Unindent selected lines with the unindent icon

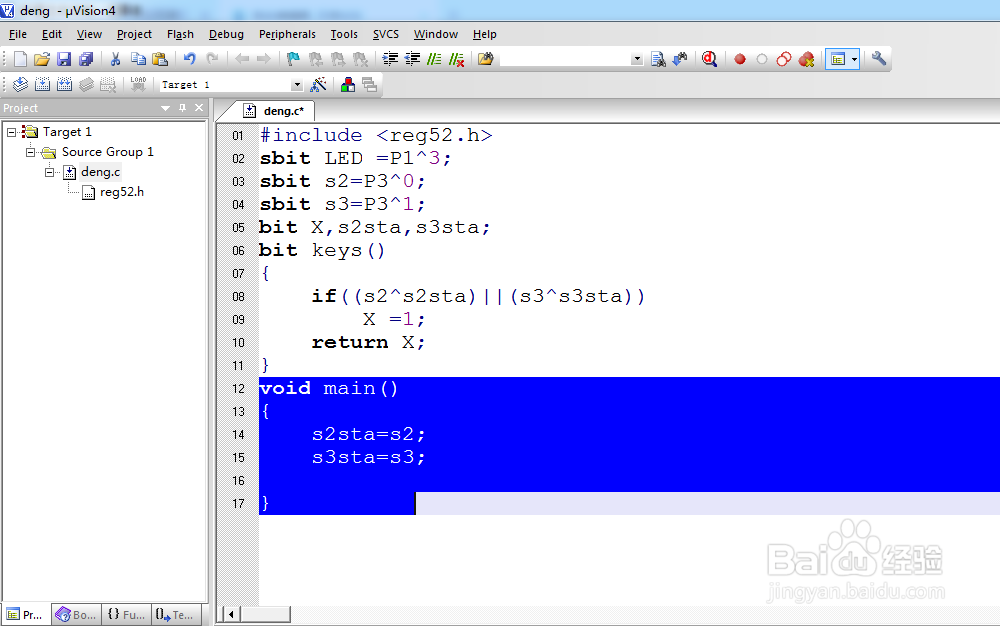(412, 59)
